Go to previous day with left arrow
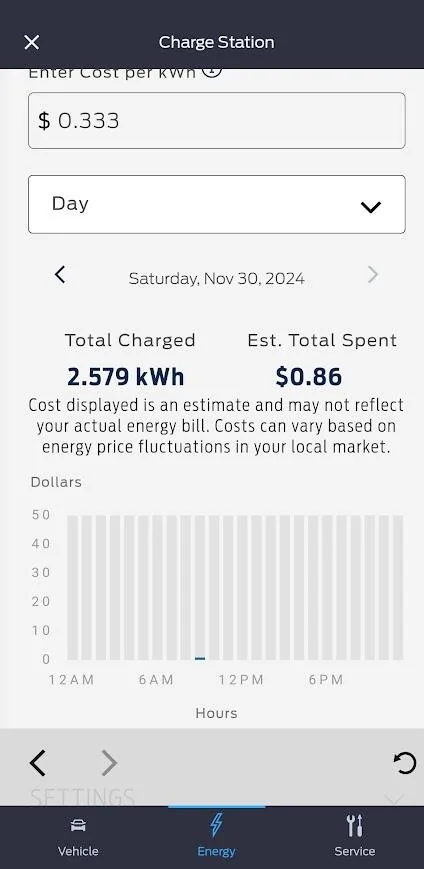Image resolution: width=424 pixels, height=869 pixels. [60, 274]
